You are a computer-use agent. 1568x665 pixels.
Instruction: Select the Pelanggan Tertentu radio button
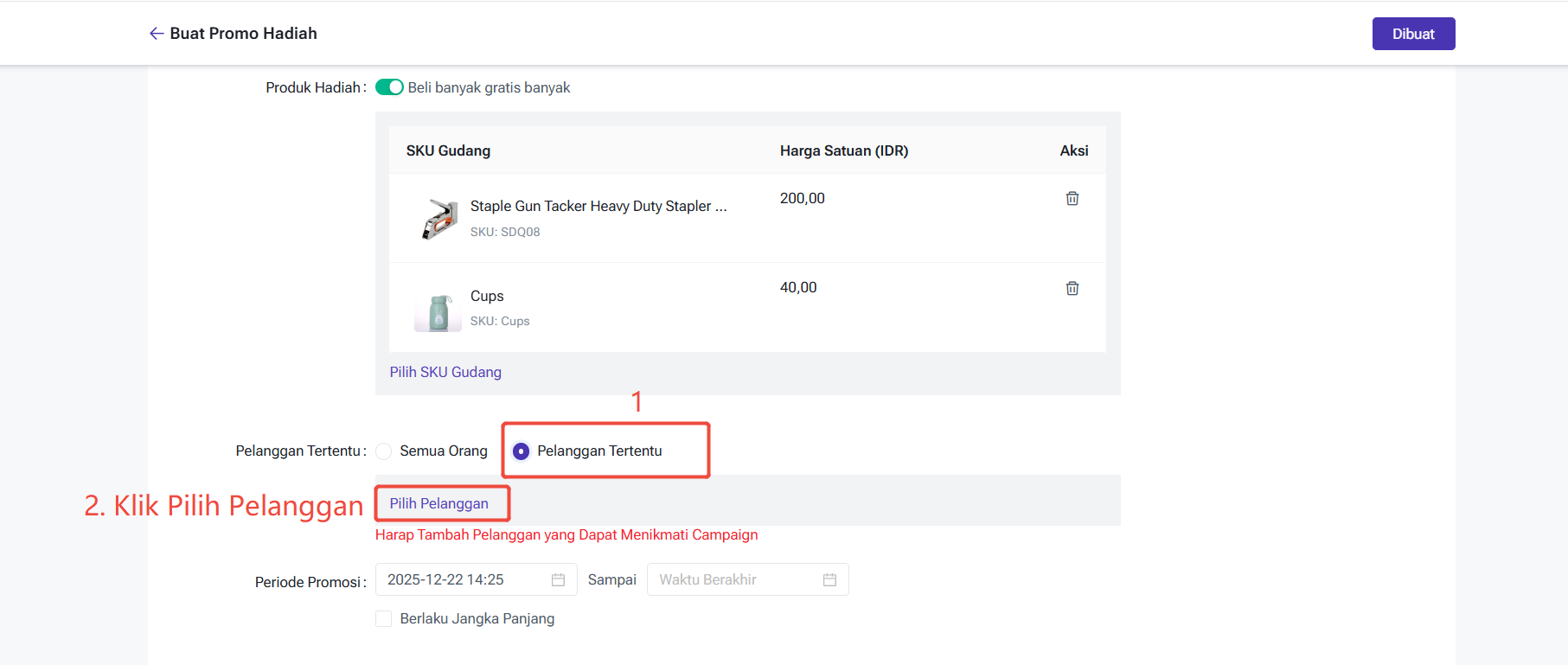tap(521, 451)
